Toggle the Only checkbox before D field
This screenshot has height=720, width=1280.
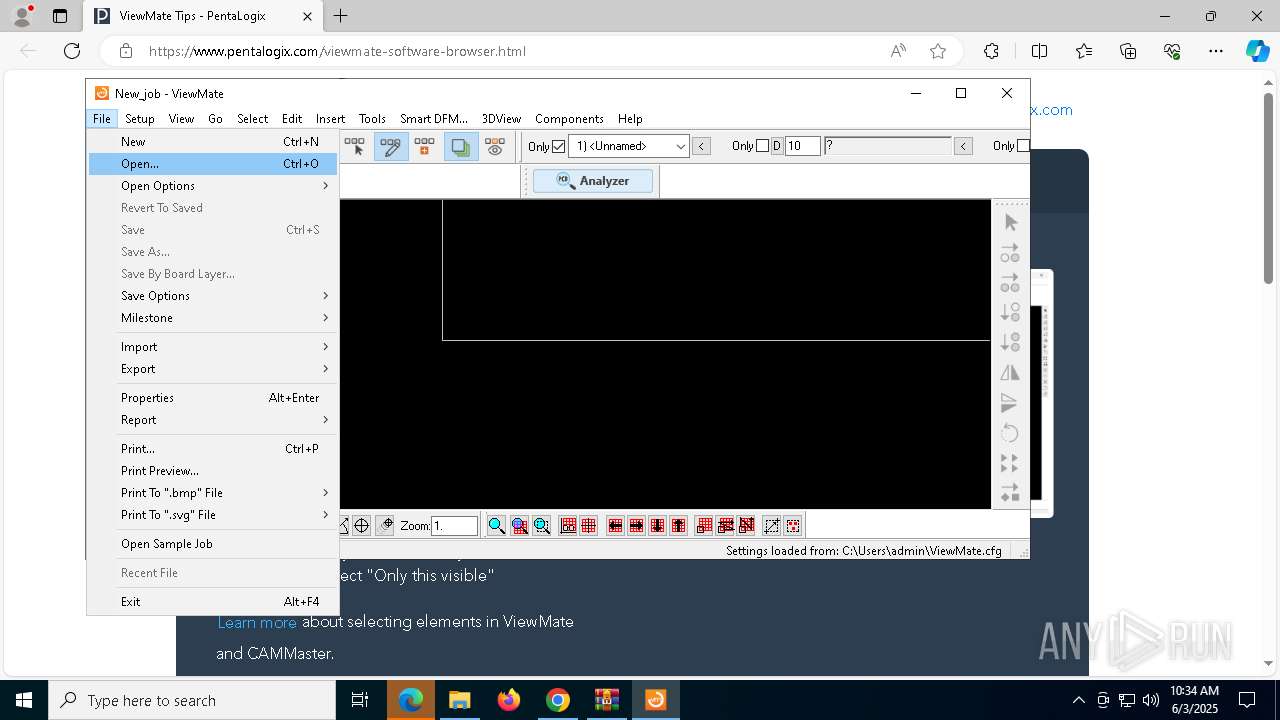point(762,146)
